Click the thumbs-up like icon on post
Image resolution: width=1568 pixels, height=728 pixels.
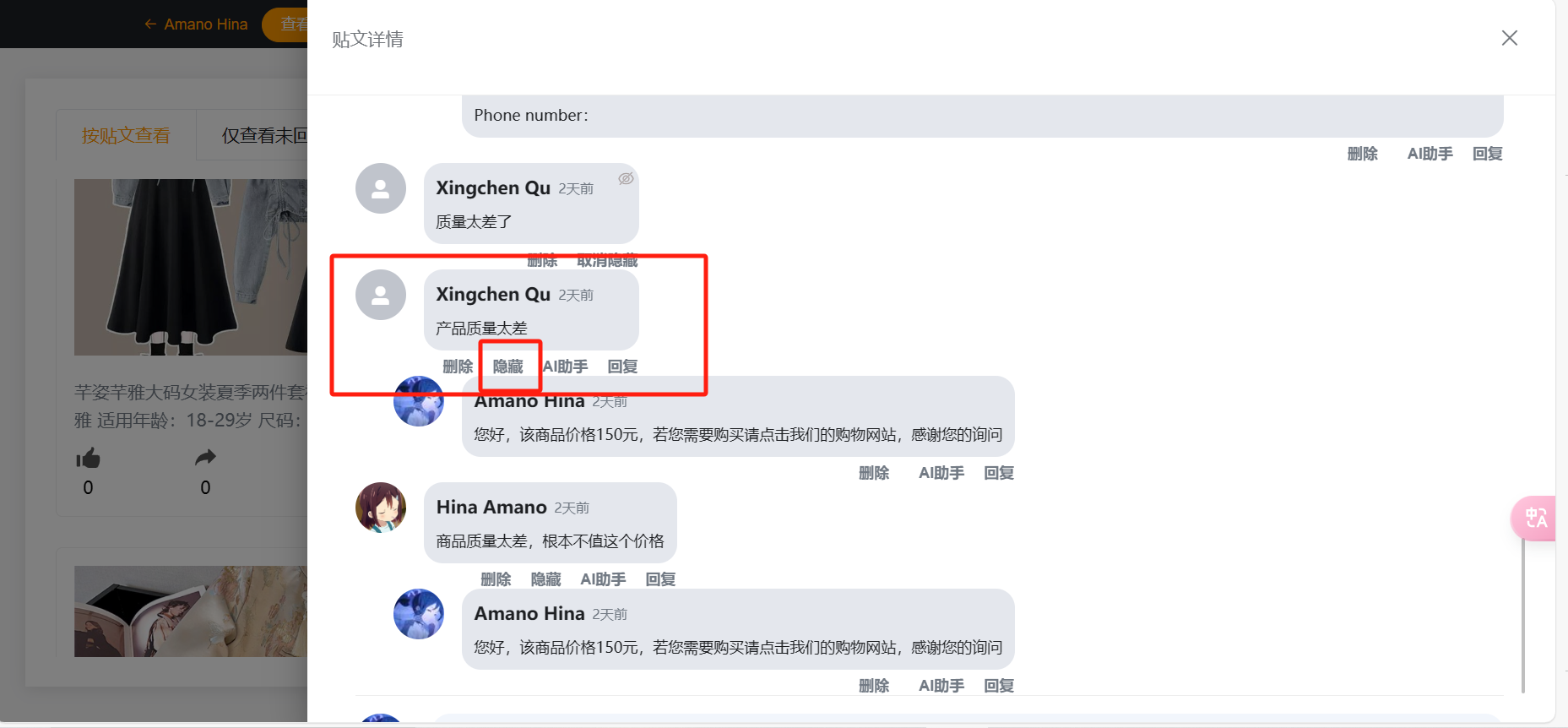click(x=88, y=458)
